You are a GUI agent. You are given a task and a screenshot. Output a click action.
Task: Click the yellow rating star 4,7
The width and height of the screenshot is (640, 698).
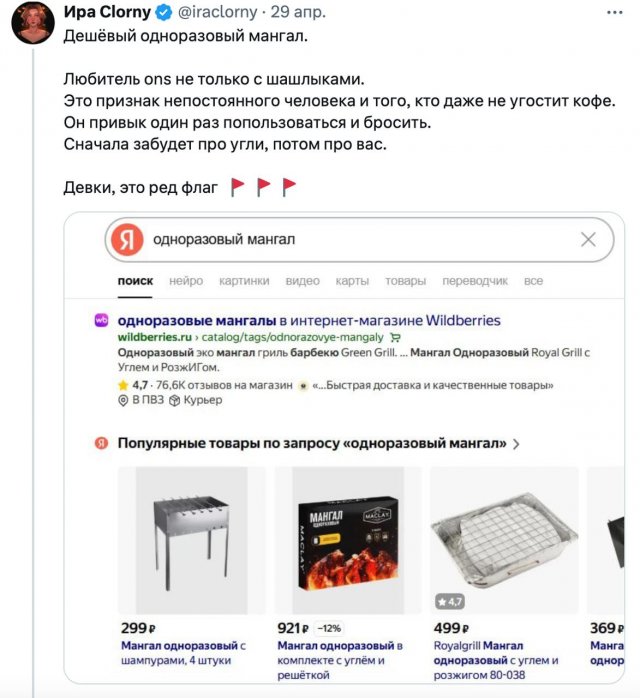coord(122,385)
